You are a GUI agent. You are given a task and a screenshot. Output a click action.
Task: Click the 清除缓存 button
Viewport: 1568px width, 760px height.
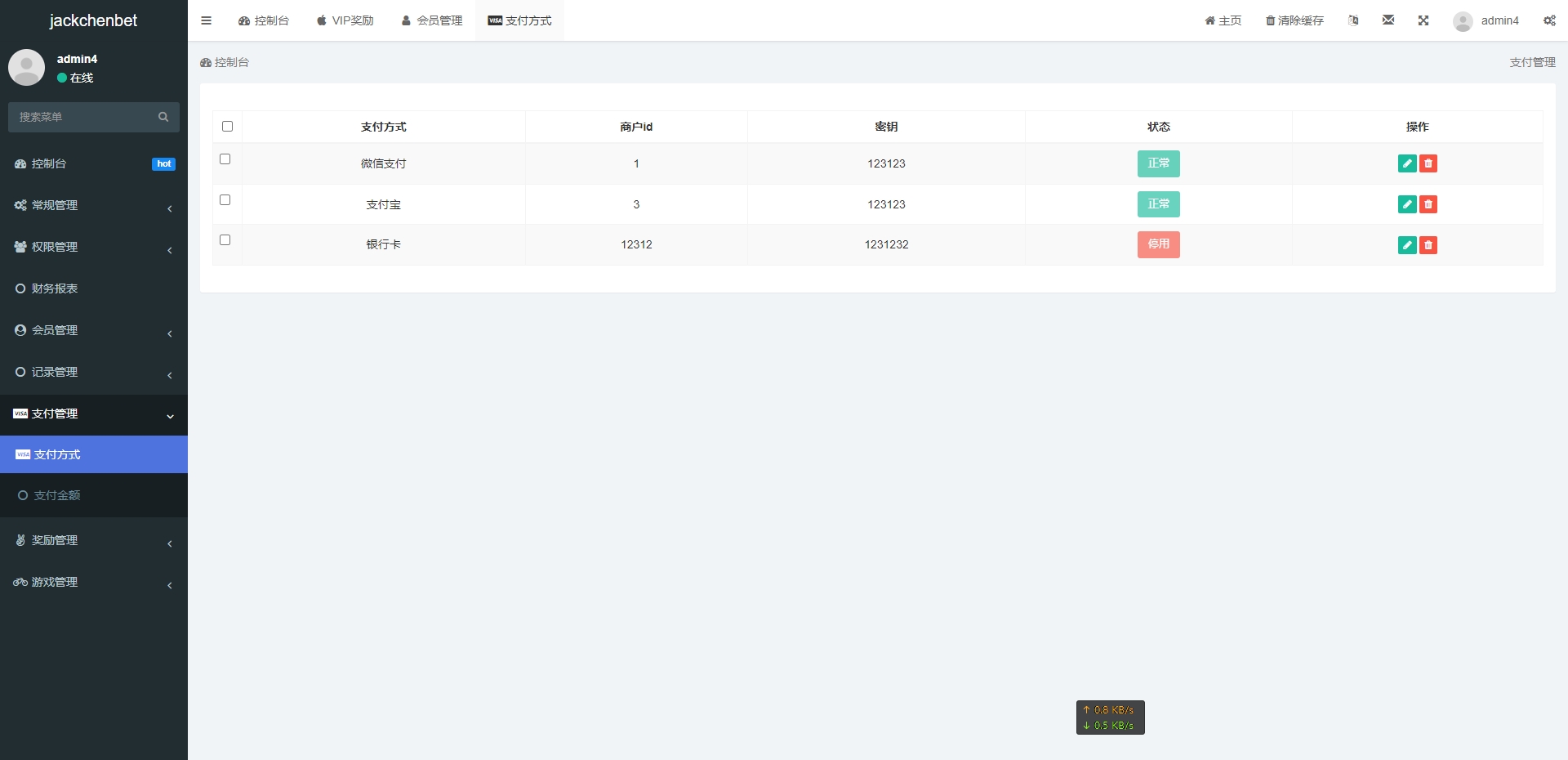click(1294, 20)
